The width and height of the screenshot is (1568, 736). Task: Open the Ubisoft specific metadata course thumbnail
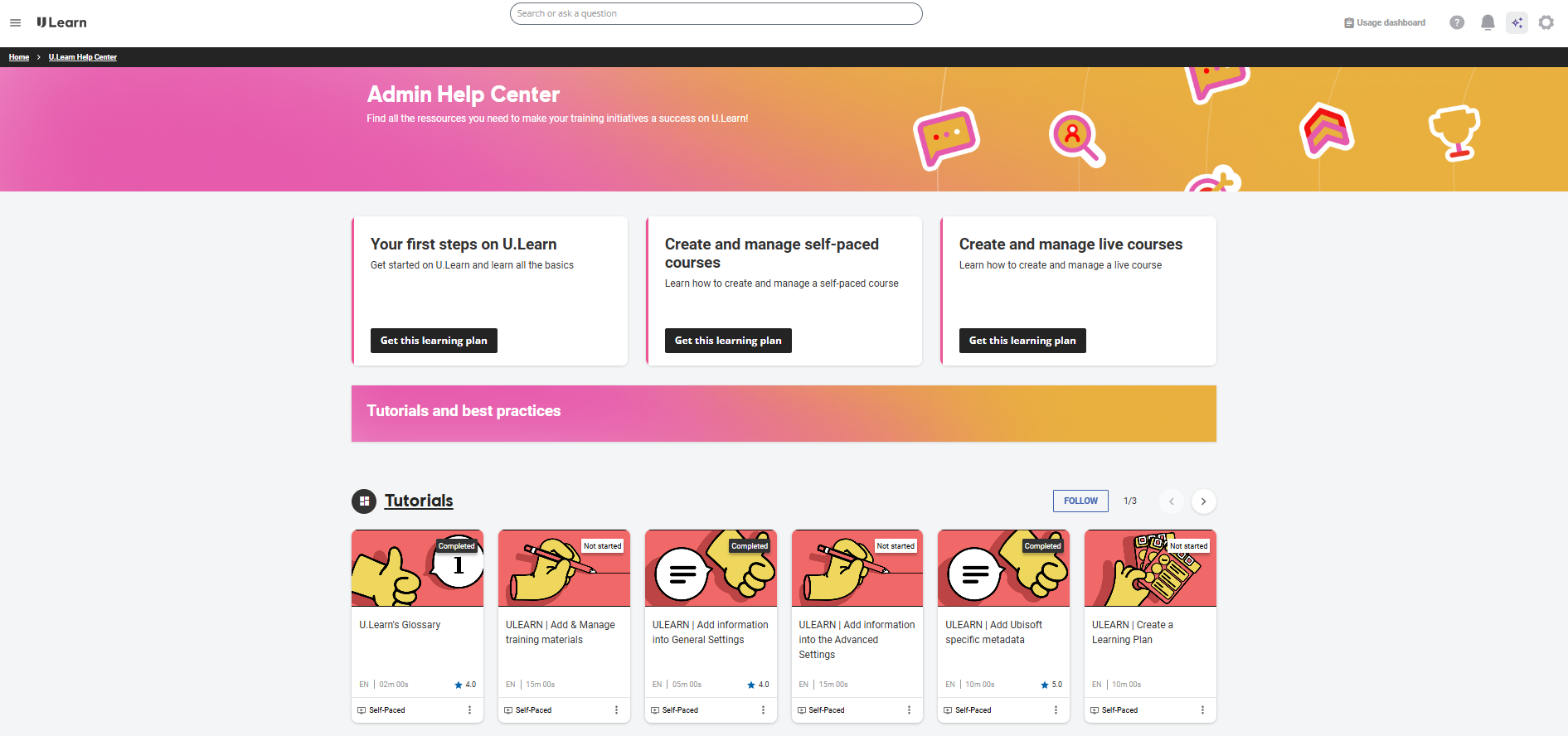coord(1003,569)
